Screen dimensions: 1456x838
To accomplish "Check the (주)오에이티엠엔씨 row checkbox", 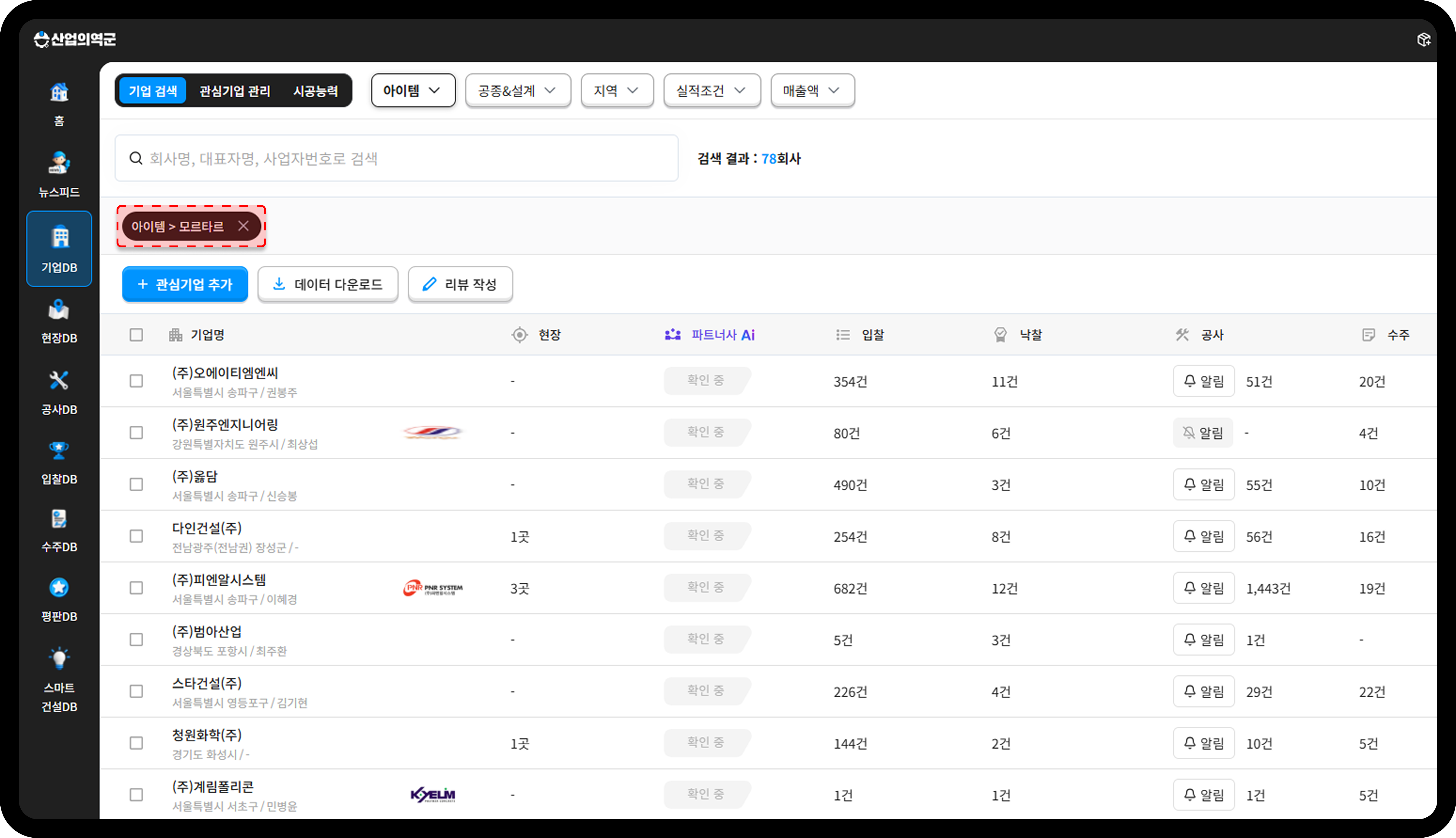I will coord(136,381).
